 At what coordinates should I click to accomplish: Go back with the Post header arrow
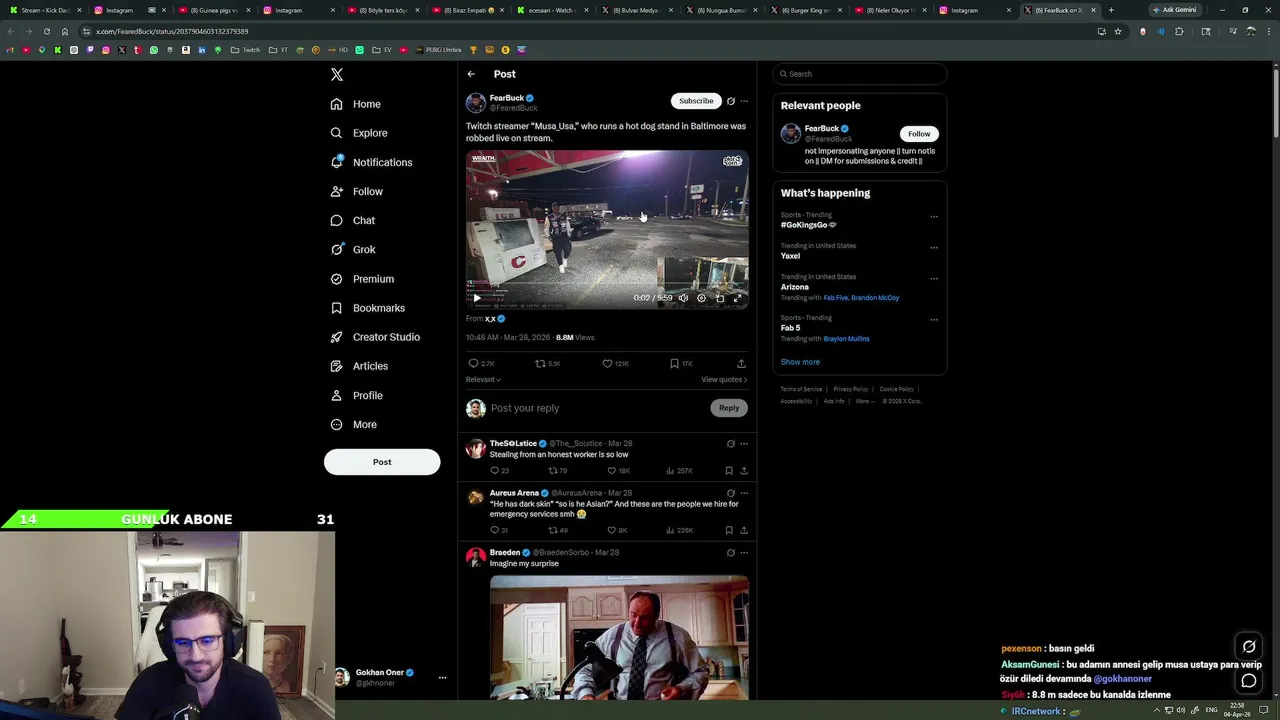[471, 74]
